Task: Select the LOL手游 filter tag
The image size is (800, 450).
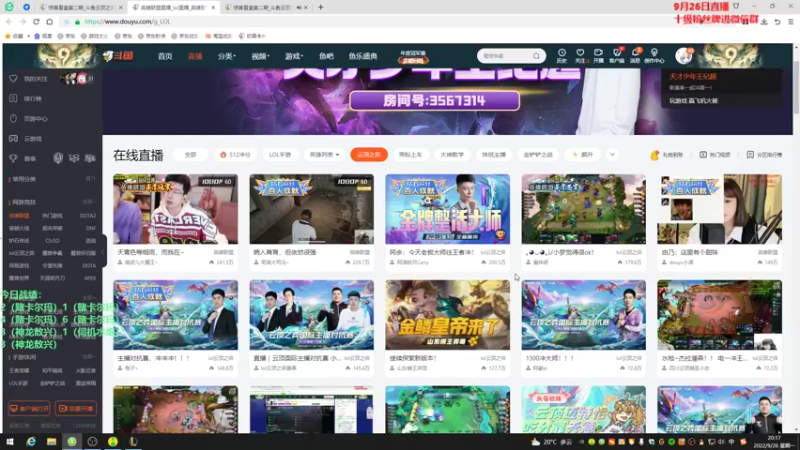Action: click(280, 155)
